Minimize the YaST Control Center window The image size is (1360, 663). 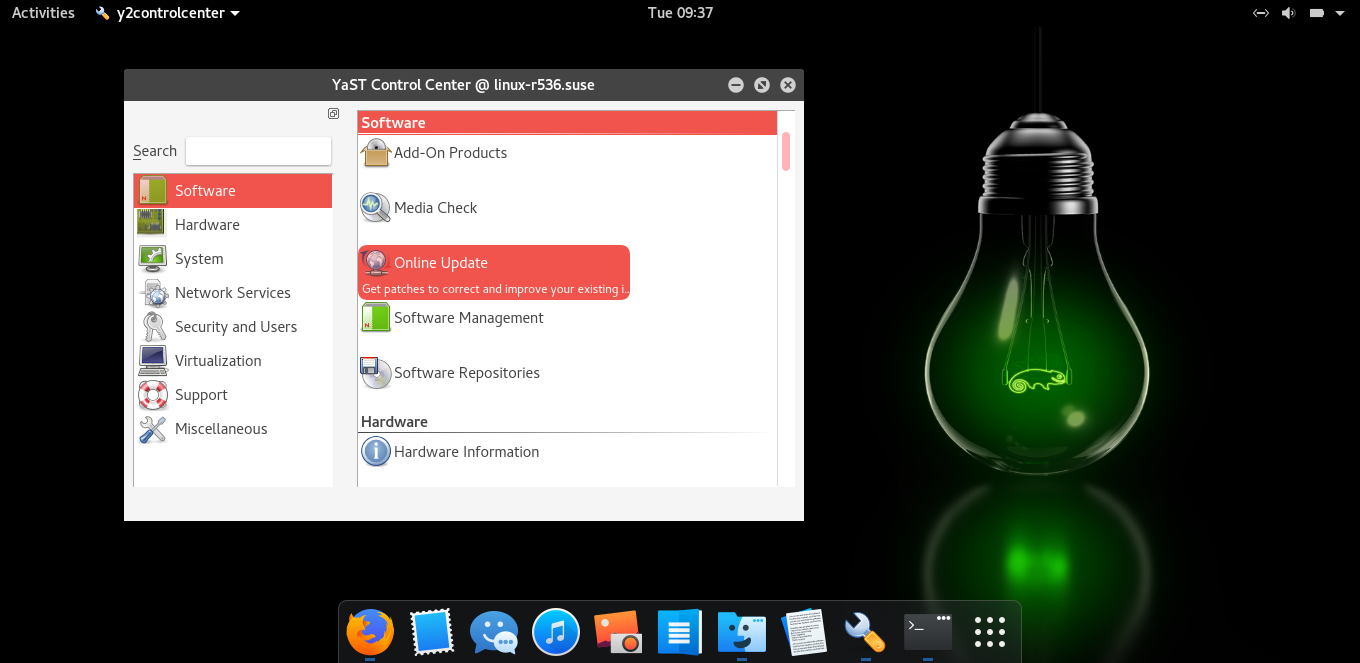pos(736,85)
